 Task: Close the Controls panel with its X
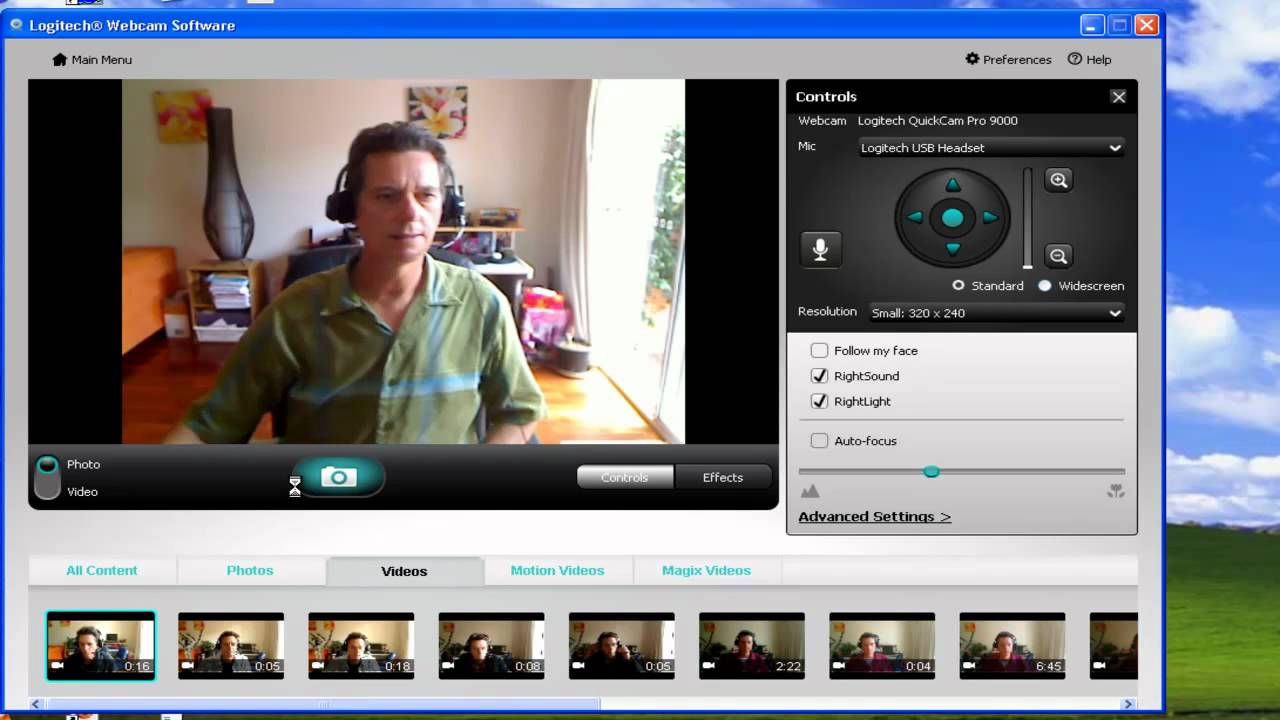1118,97
